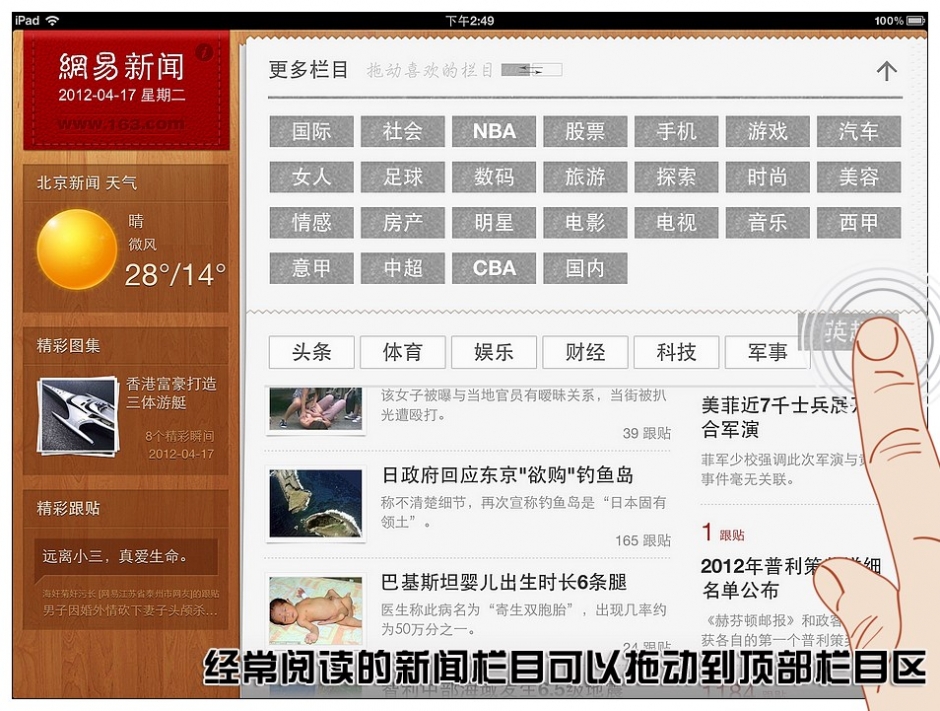Viewport: 940px width, 711px height.
Task: Pick the 手机 category tile
Action: tap(676, 131)
